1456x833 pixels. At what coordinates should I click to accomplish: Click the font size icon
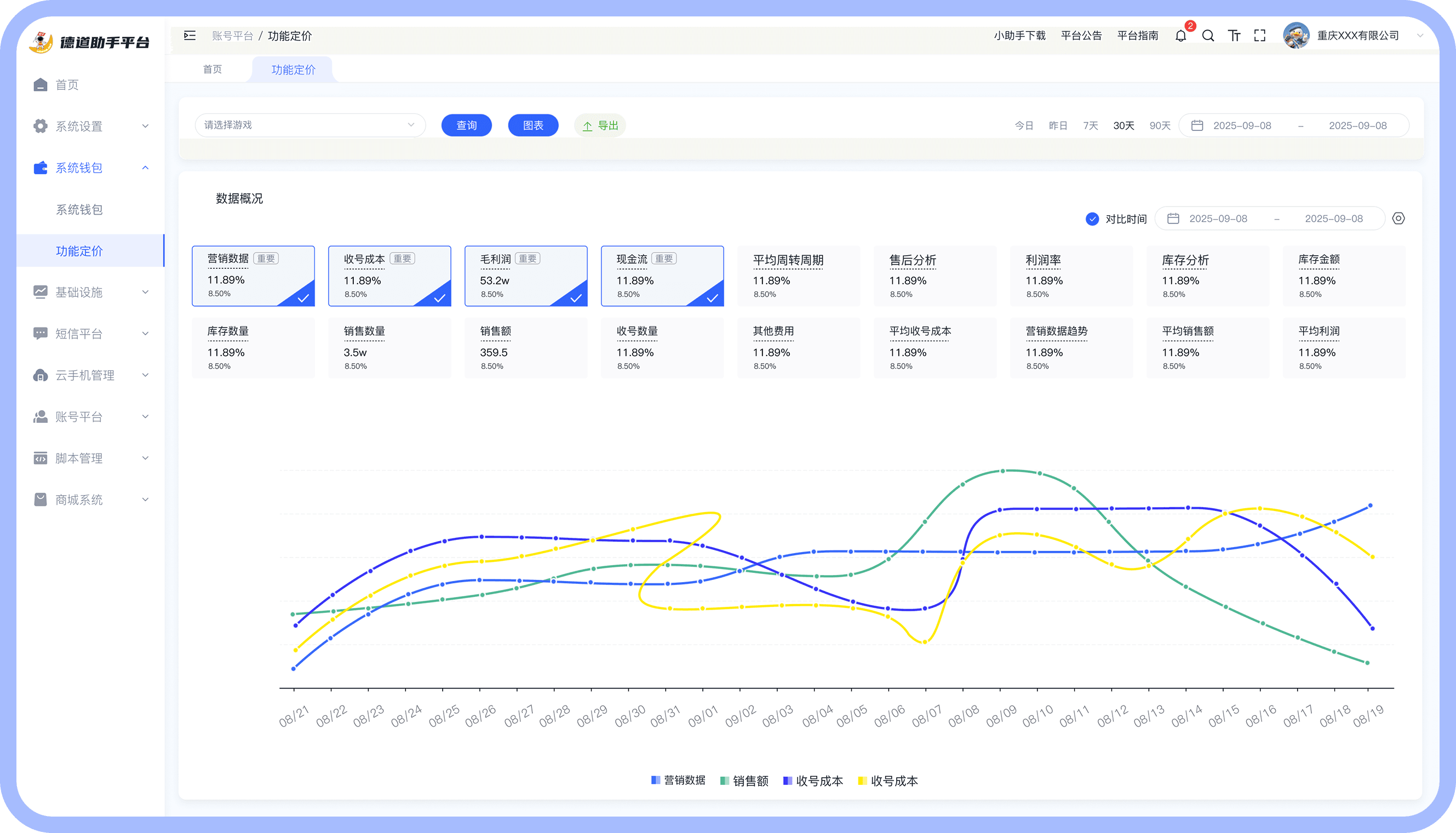tap(1234, 36)
